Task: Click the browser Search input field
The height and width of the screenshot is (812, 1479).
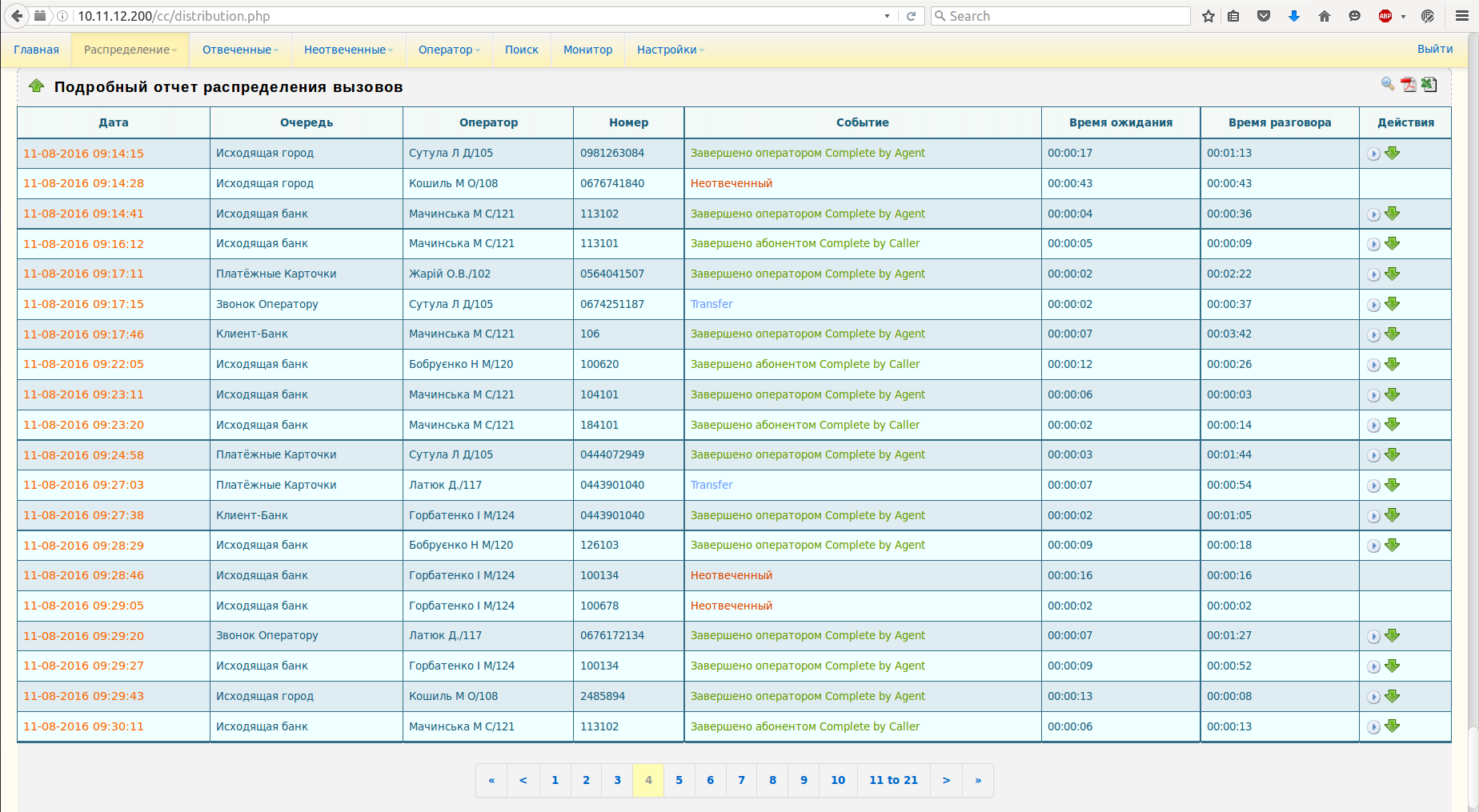Action: [1060, 16]
